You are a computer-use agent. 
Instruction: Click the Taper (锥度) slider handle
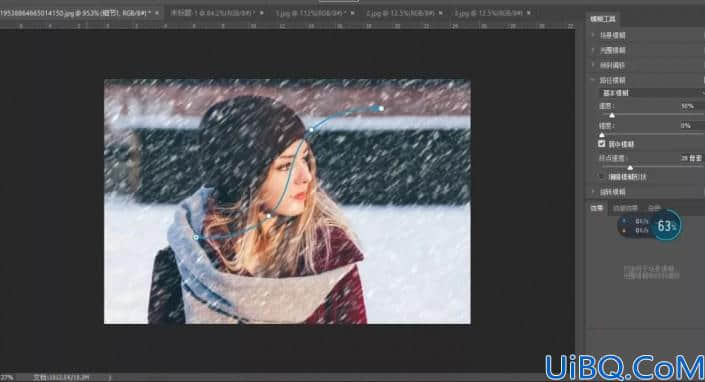(x=602, y=134)
